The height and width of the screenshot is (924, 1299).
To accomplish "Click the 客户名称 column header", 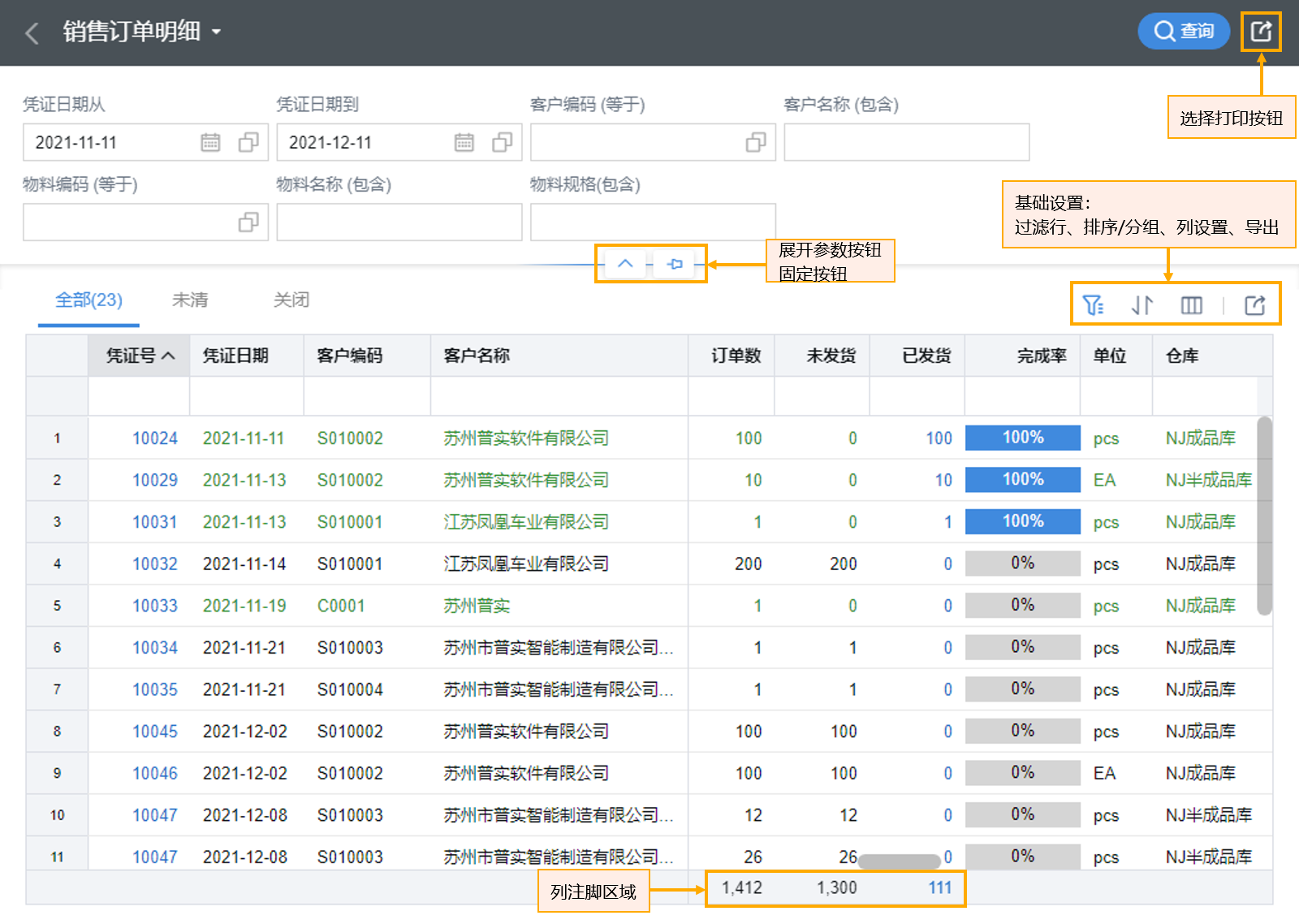I will [559, 356].
